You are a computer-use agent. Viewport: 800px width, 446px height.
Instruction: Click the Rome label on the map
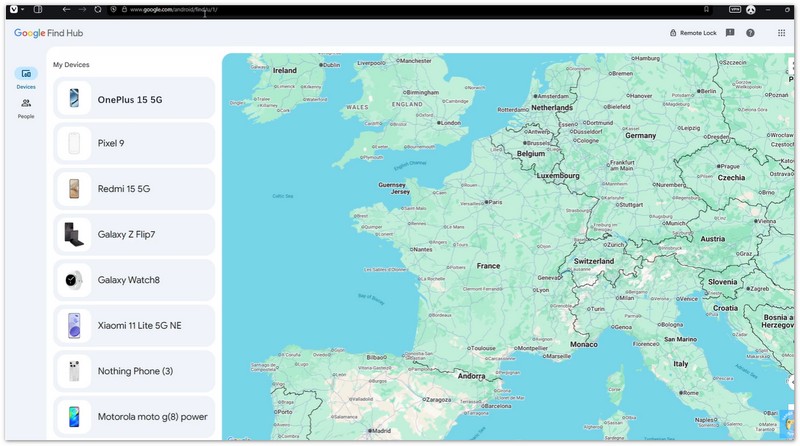(x=689, y=393)
